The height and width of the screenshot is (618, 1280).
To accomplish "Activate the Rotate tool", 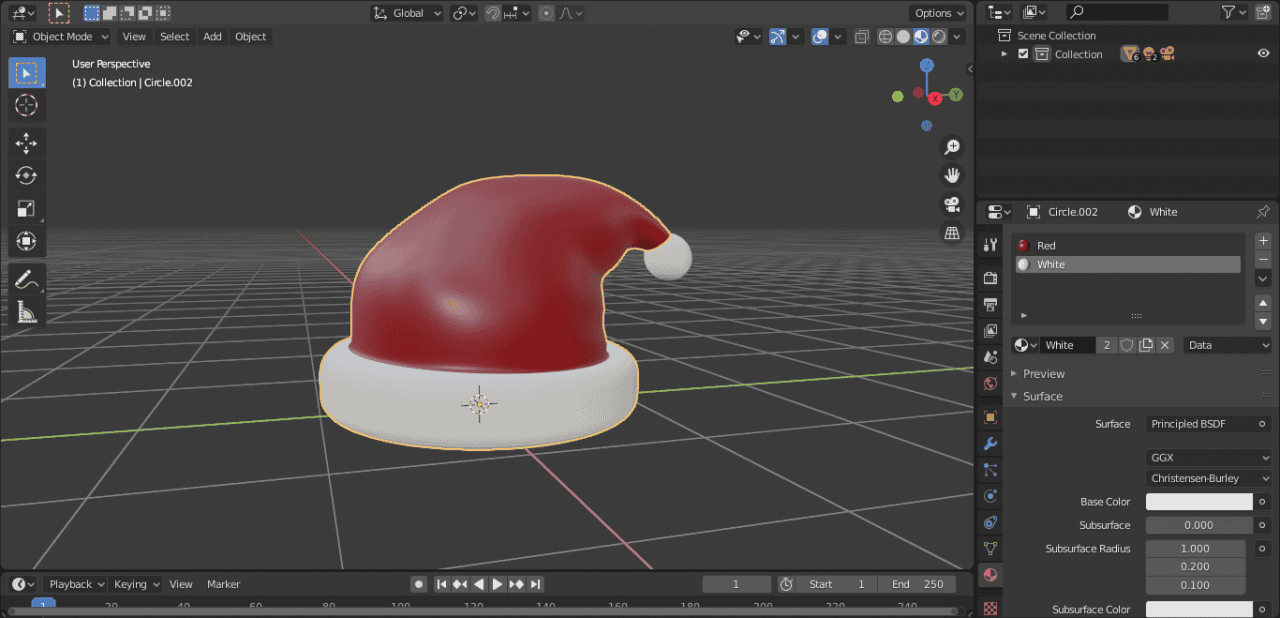I will pyautogui.click(x=27, y=175).
